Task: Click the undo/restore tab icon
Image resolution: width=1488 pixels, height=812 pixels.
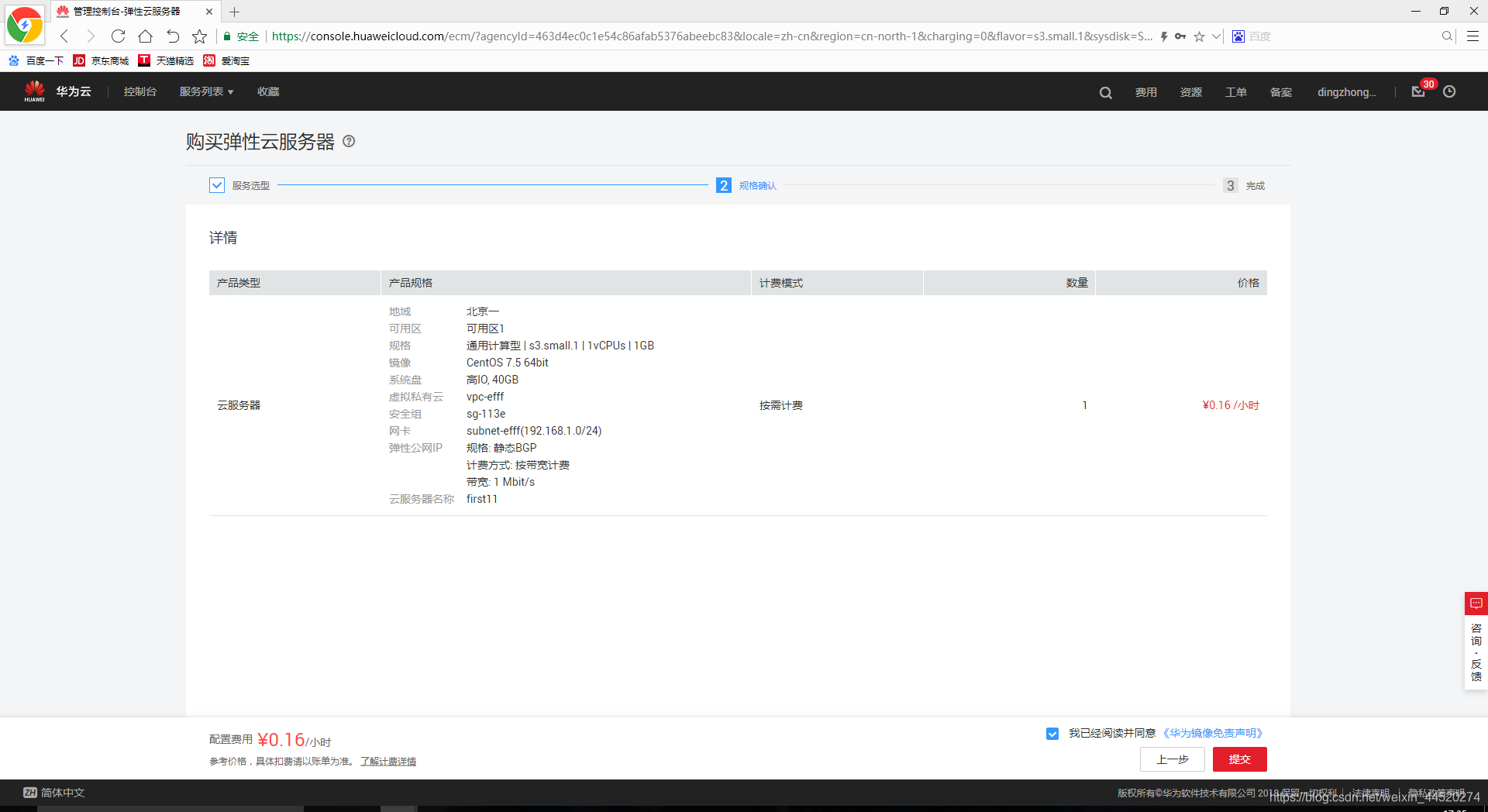Action: pos(172,36)
